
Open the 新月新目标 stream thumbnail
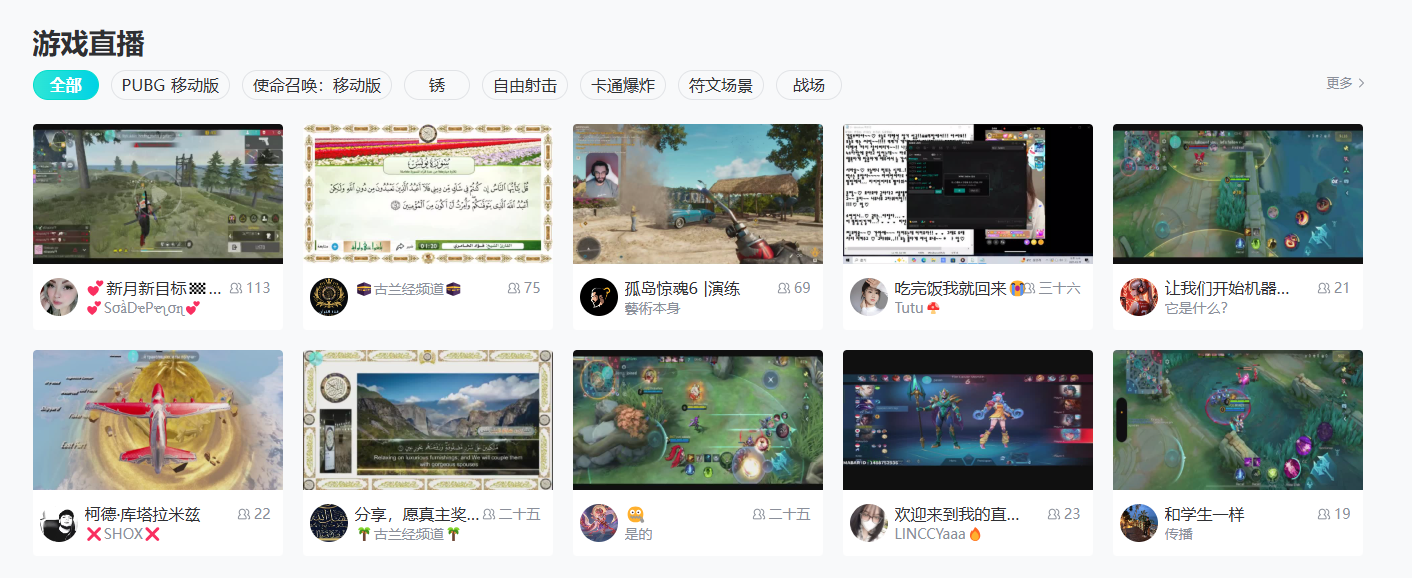tap(158, 194)
